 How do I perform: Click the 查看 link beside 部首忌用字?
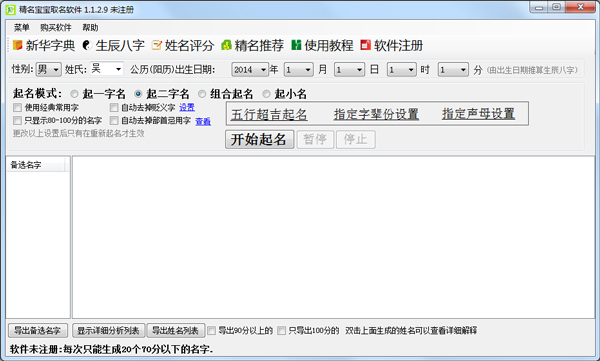tap(203, 121)
